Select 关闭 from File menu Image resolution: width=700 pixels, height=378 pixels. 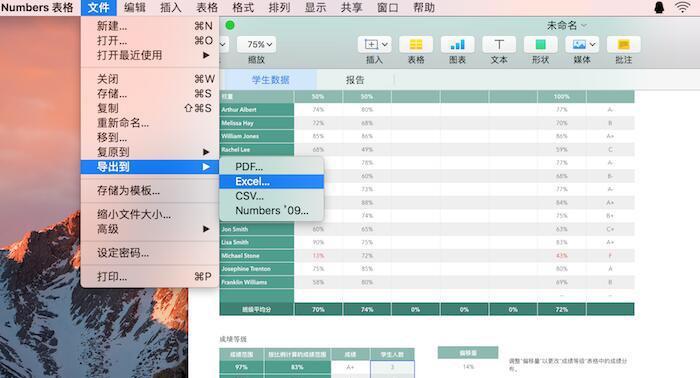150,79
